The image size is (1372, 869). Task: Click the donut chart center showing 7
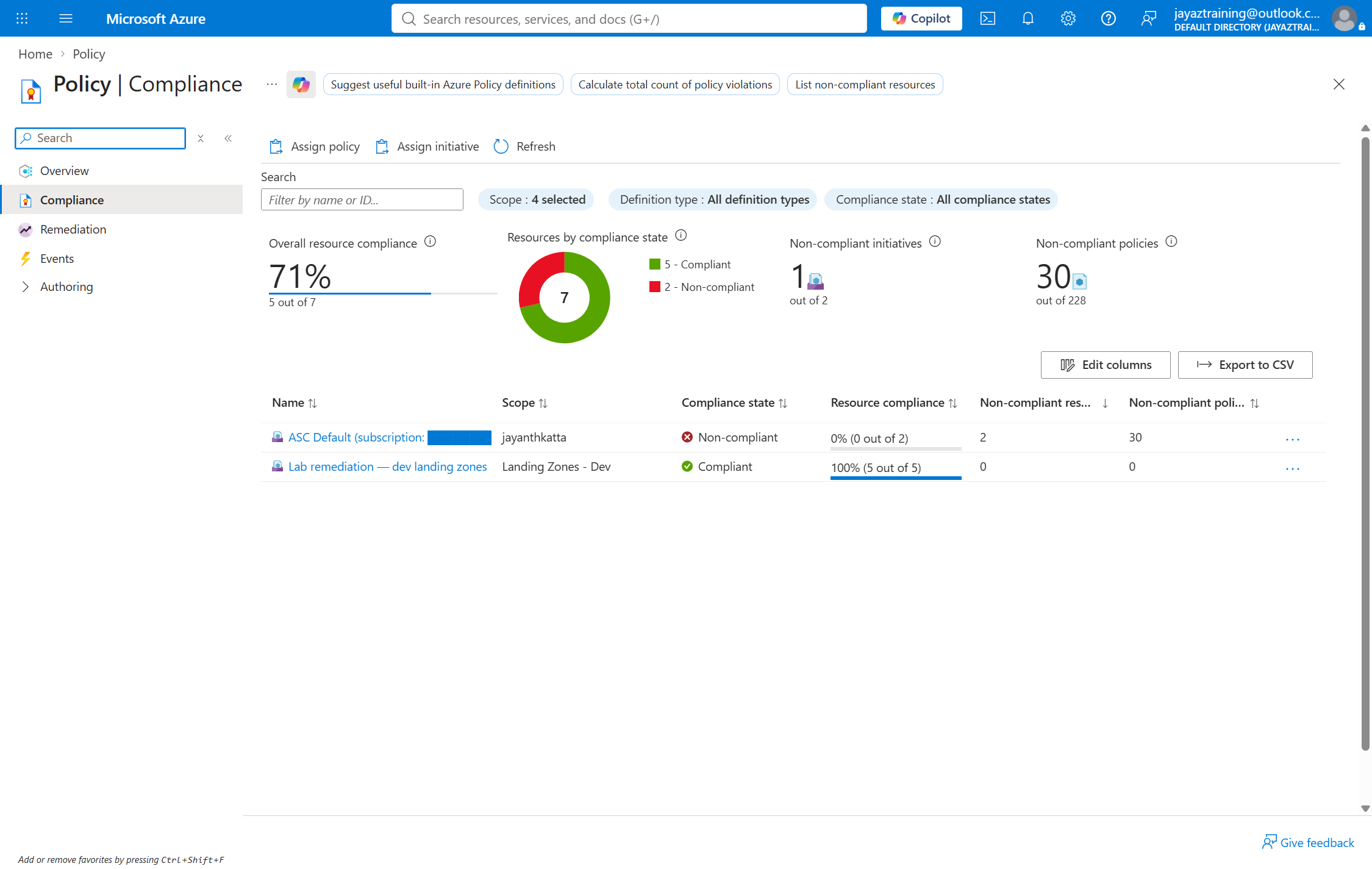pos(564,298)
